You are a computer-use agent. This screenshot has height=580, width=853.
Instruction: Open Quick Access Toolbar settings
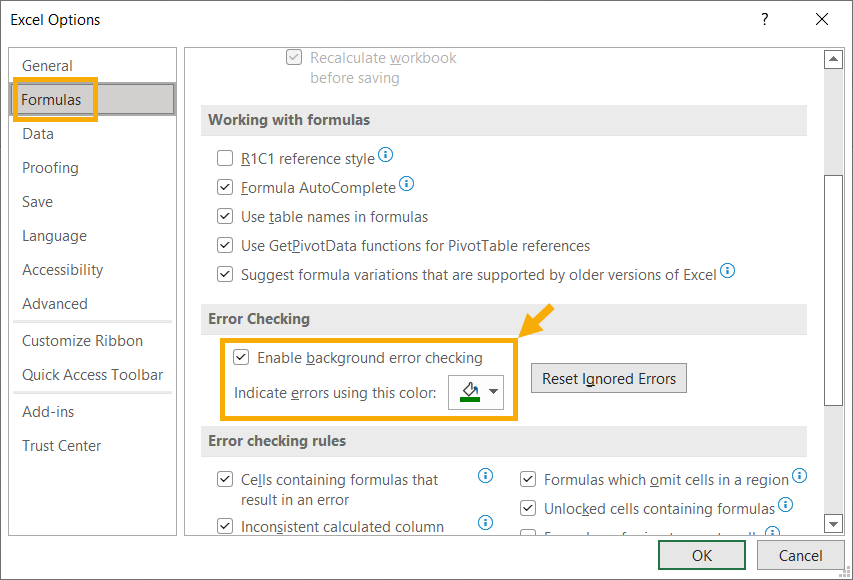tap(93, 375)
